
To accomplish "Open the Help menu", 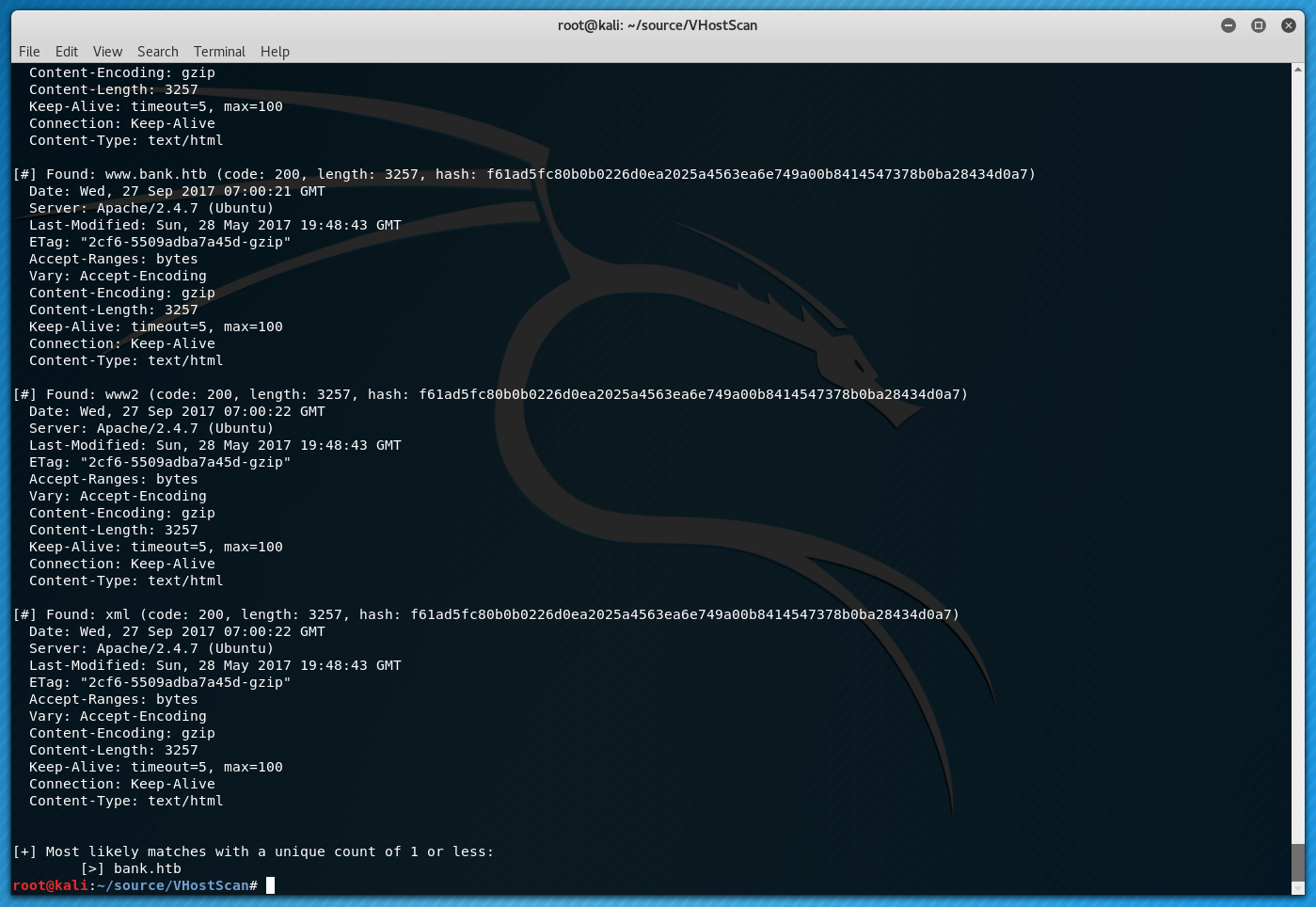I will click(x=275, y=52).
